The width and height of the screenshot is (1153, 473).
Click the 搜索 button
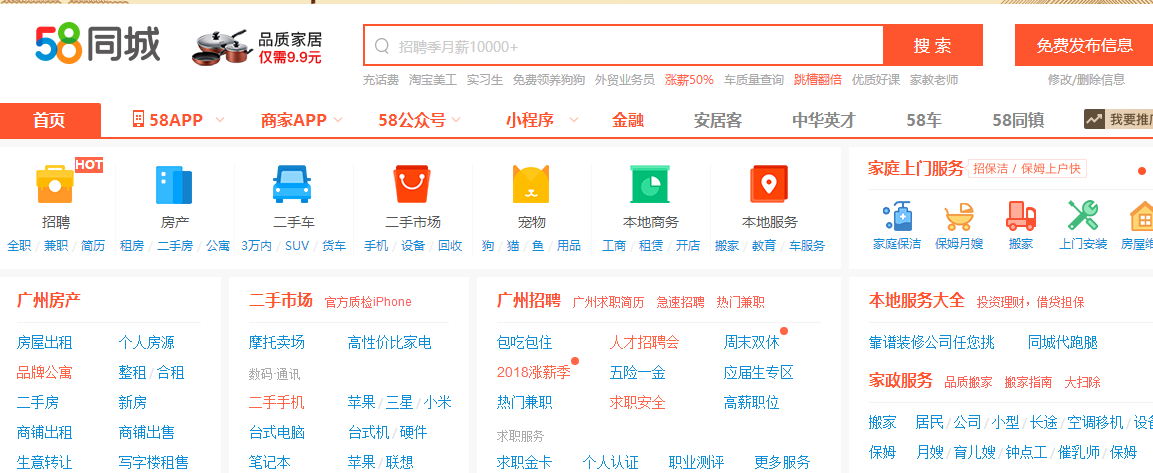point(932,46)
